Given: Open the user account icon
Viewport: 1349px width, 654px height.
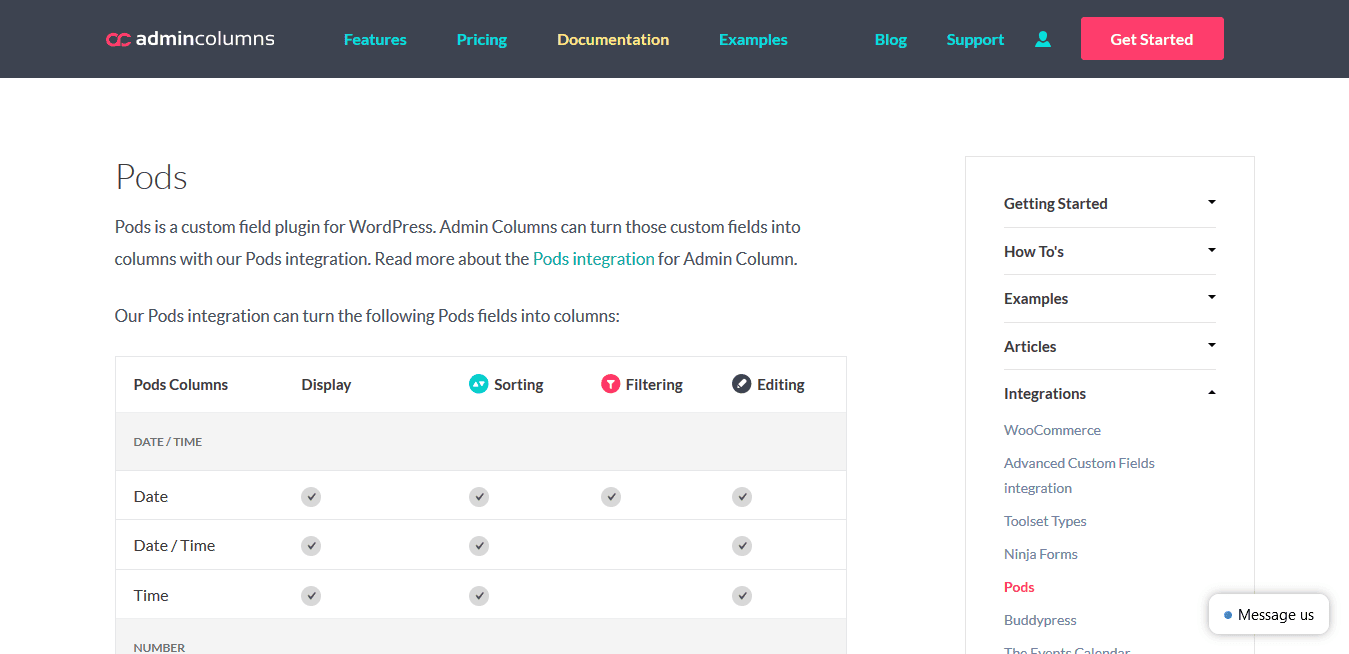Looking at the screenshot, I should (x=1043, y=39).
